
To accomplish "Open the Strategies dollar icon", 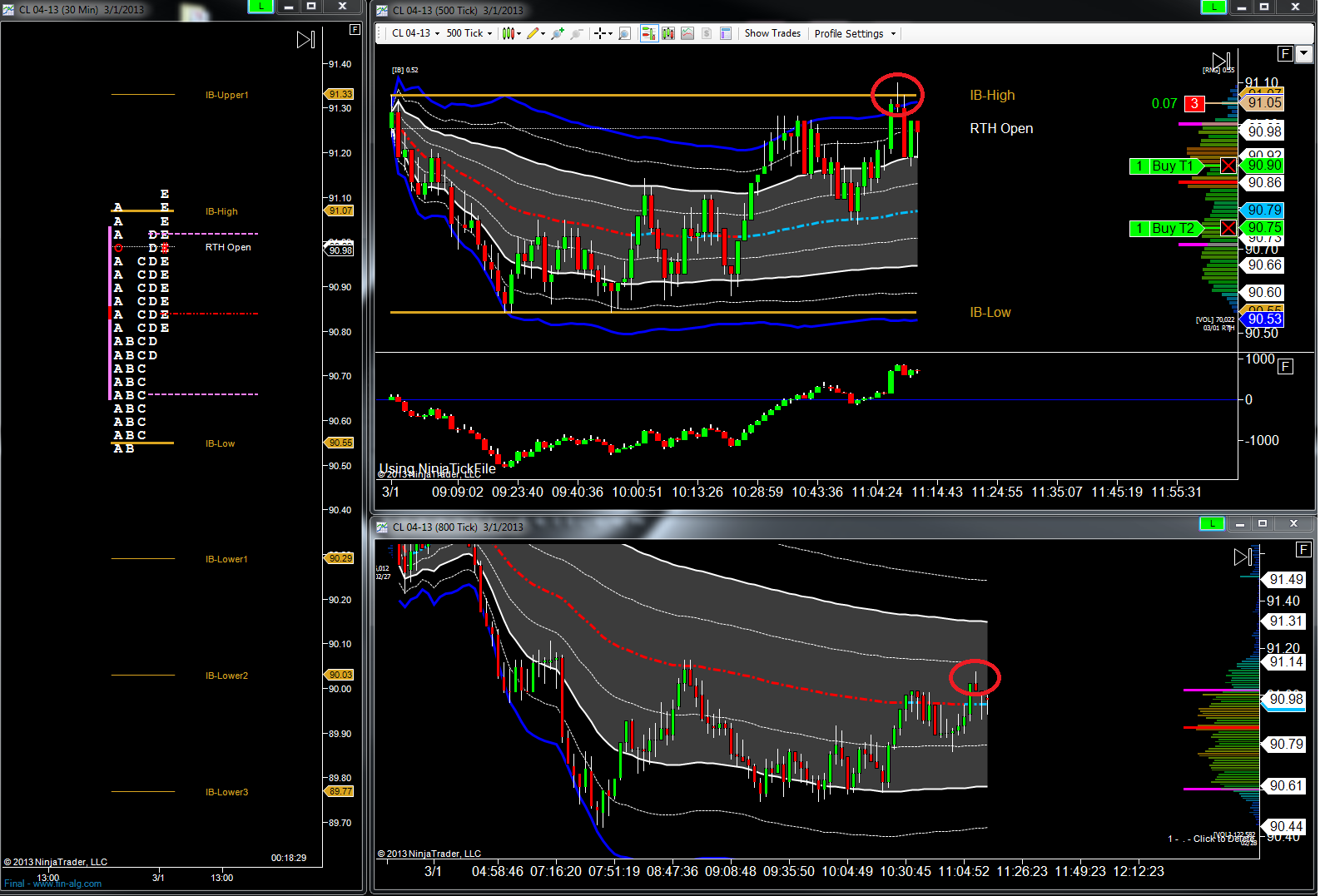I will [707, 33].
